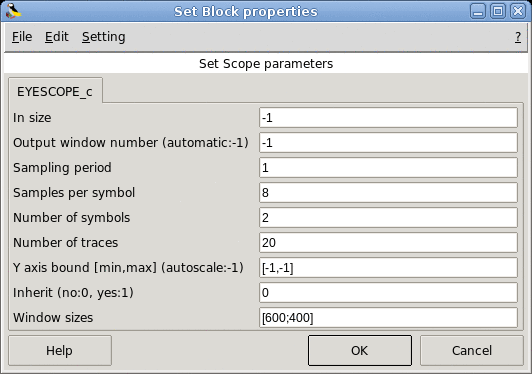
Task: Edit the Number of traces field
Action: point(388,243)
